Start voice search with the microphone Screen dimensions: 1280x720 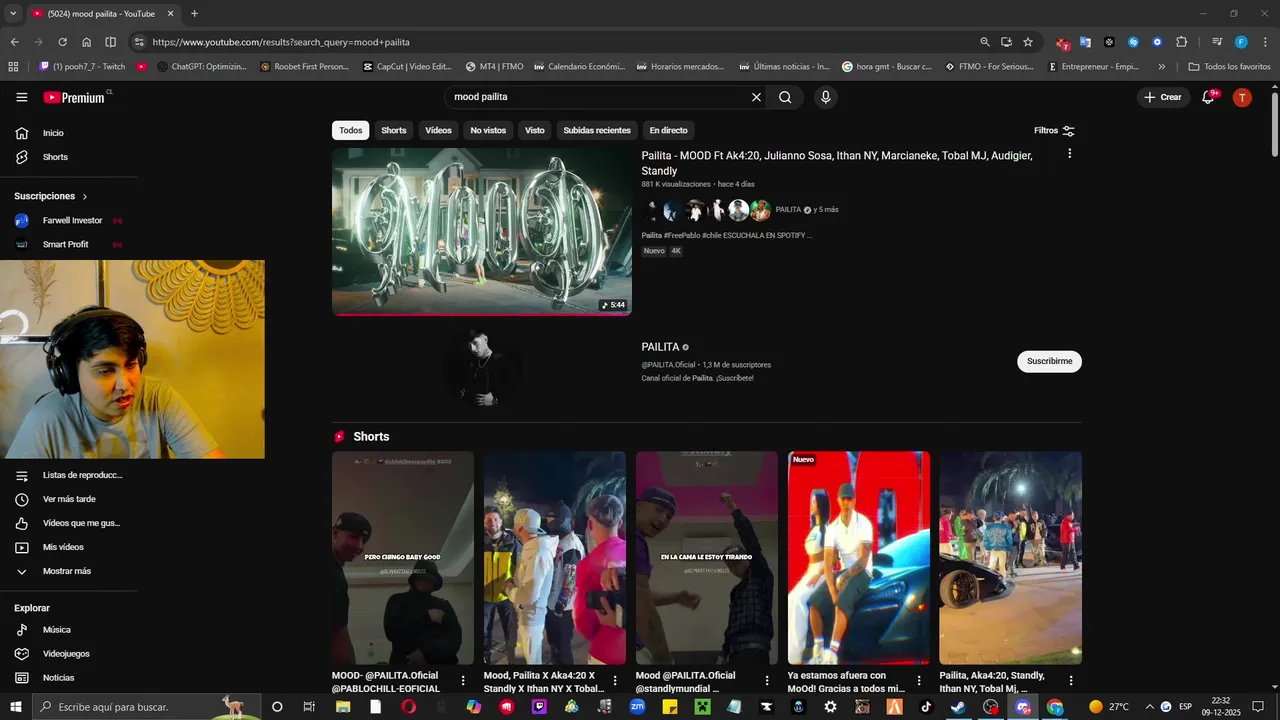(825, 97)
